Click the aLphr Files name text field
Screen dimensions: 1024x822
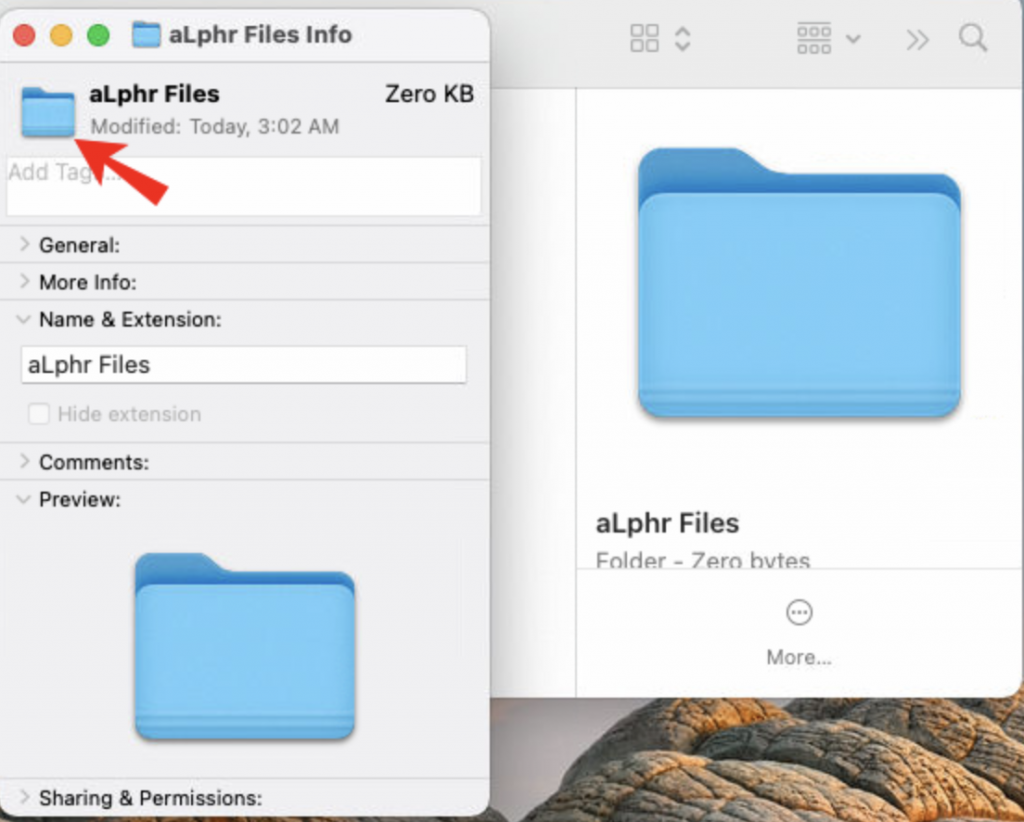point(243,365)
